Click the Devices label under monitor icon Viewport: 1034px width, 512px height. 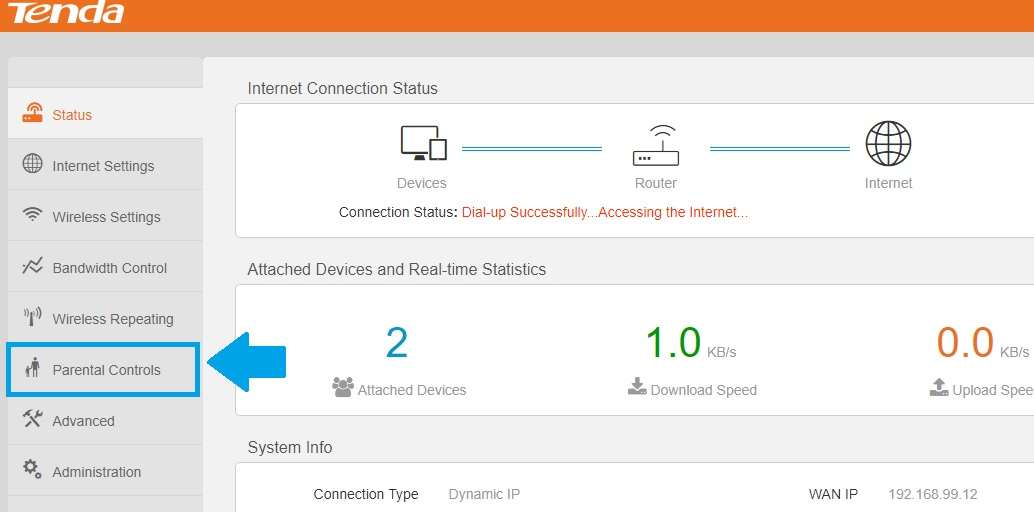[422, 183]
